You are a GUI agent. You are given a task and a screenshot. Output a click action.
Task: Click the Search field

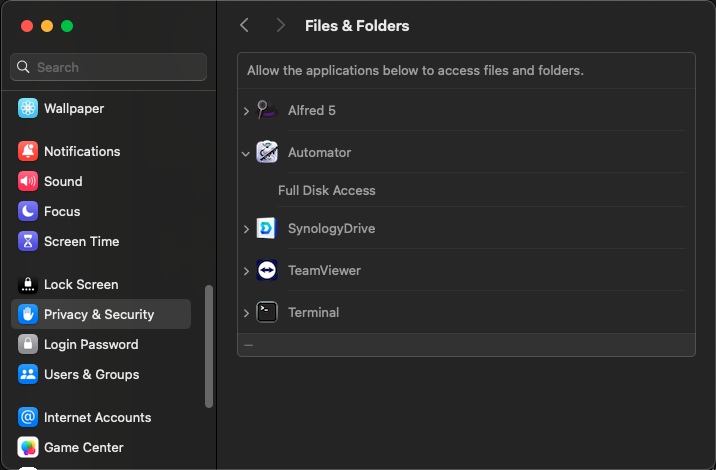tap(108, 67)
